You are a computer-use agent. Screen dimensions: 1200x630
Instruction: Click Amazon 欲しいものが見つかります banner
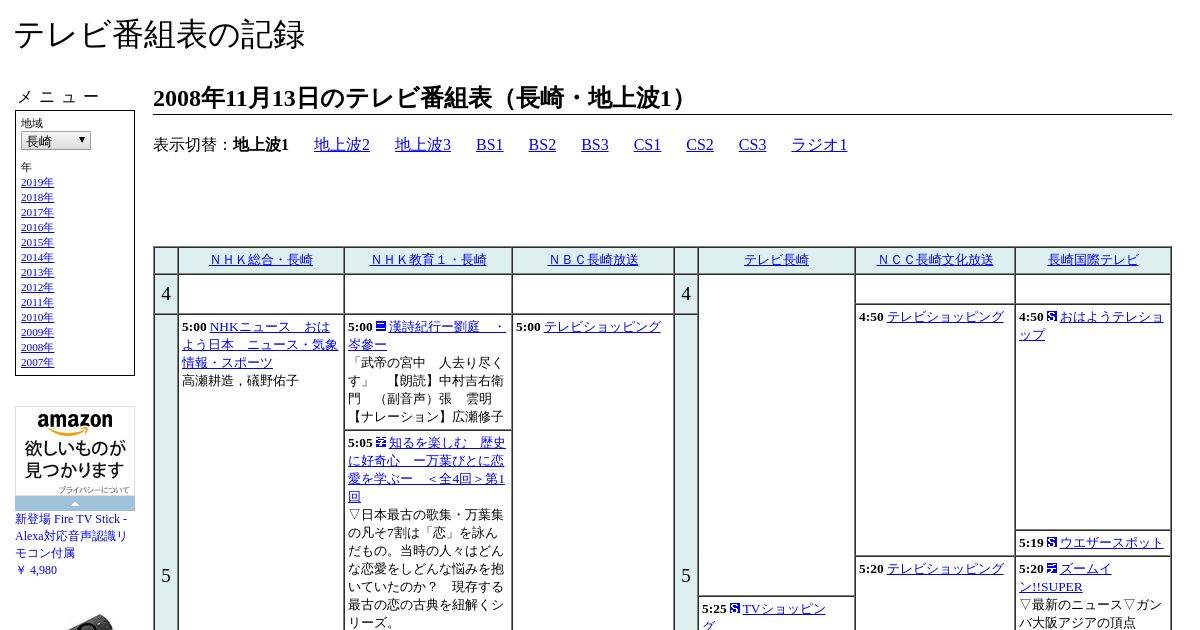75,459
